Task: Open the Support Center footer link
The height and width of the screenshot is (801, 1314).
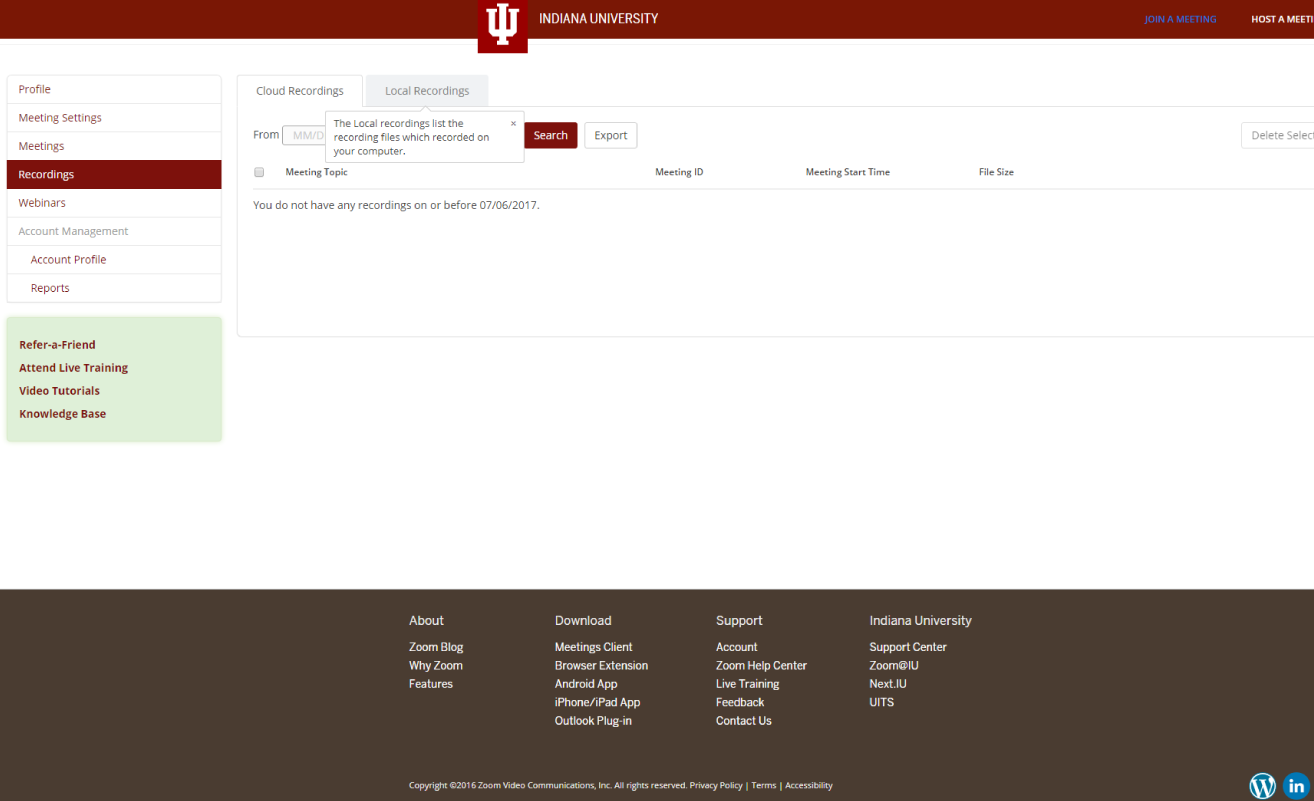Action: 908,647
